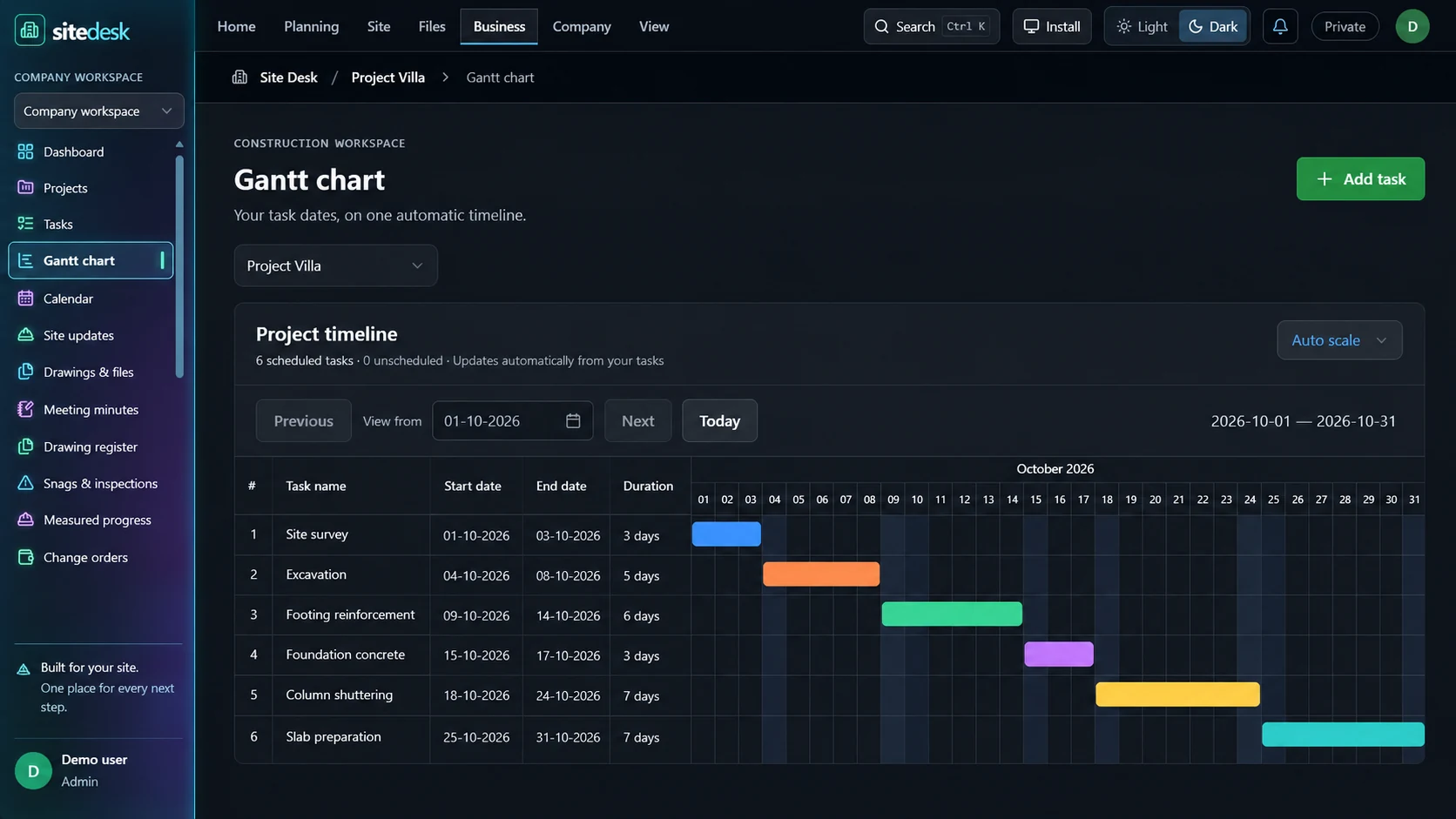1456x819 pixels.
Task: Click the Duration column header
Action: [x=648, y=486]
